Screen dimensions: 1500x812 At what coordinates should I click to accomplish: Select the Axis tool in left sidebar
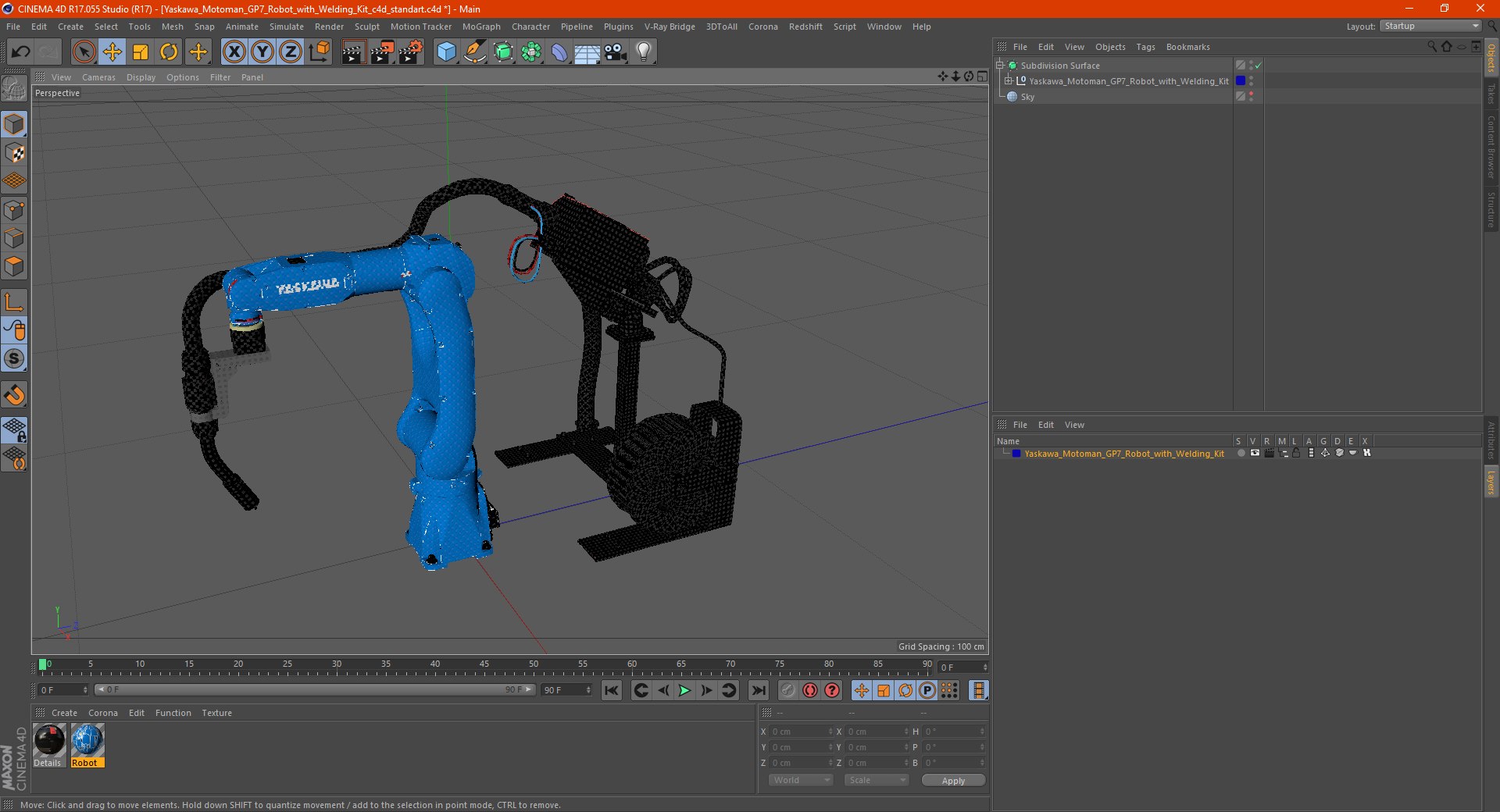pyautogui.click(x=15, y=302)
